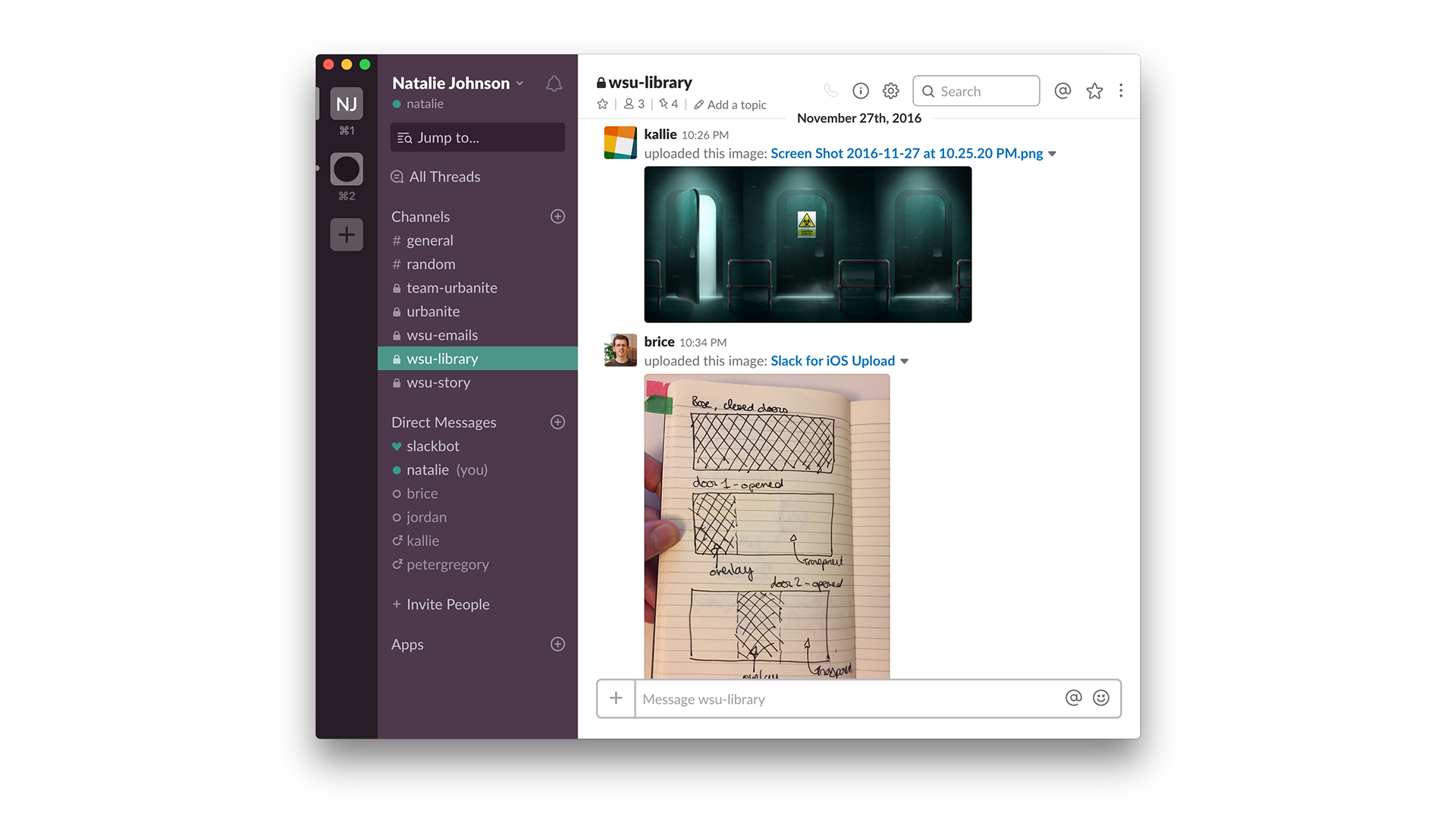Browse apps via Apps plus icon
Viewport: 1456px width, 819px height.
[557, 644]
